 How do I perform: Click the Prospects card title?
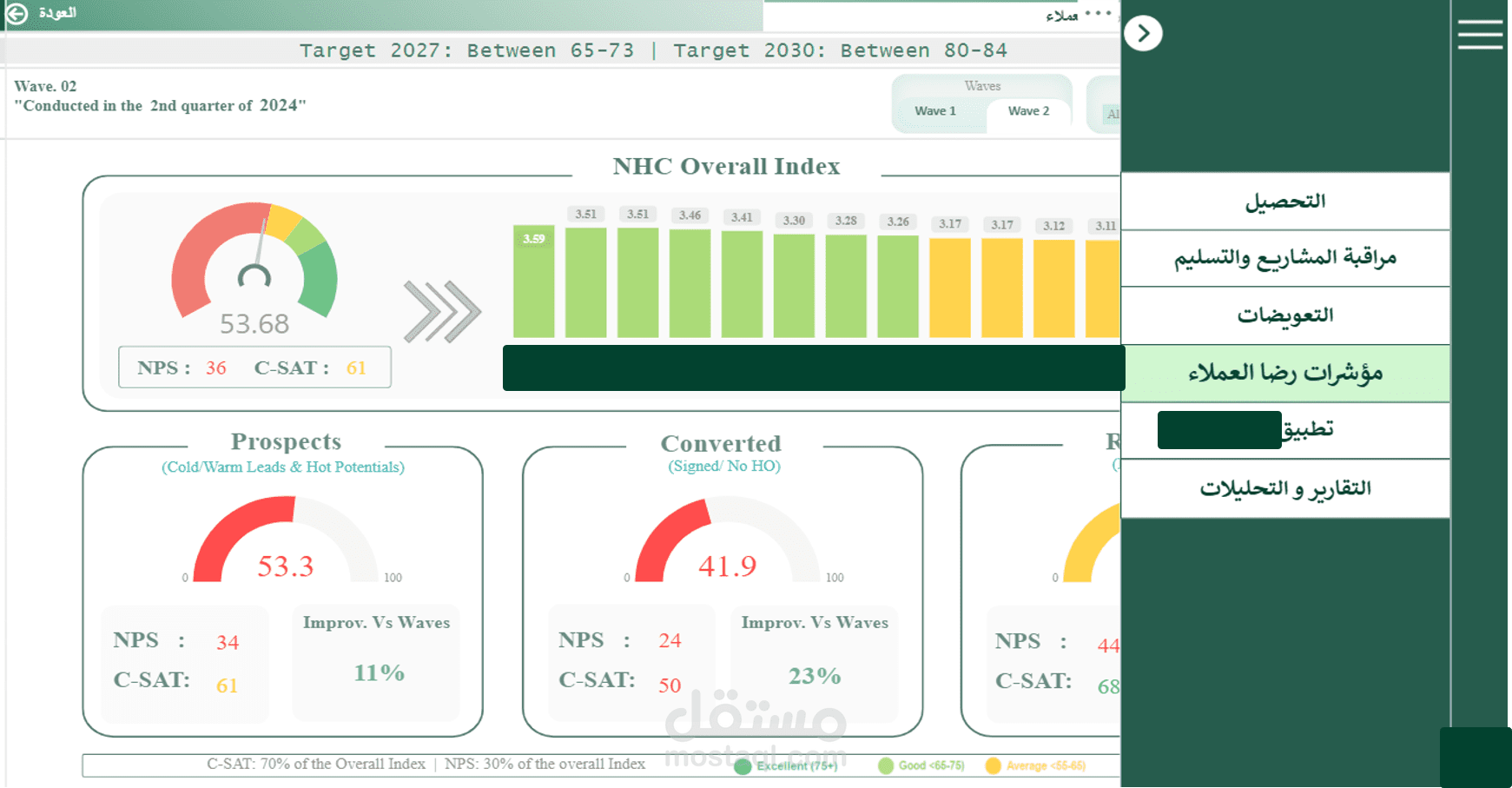coord(286,441)
